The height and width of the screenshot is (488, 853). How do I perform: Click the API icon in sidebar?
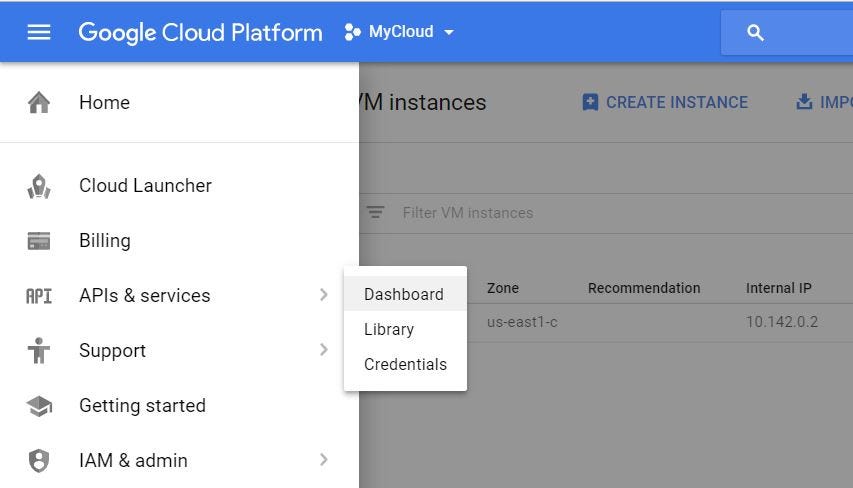click(39, 296)
